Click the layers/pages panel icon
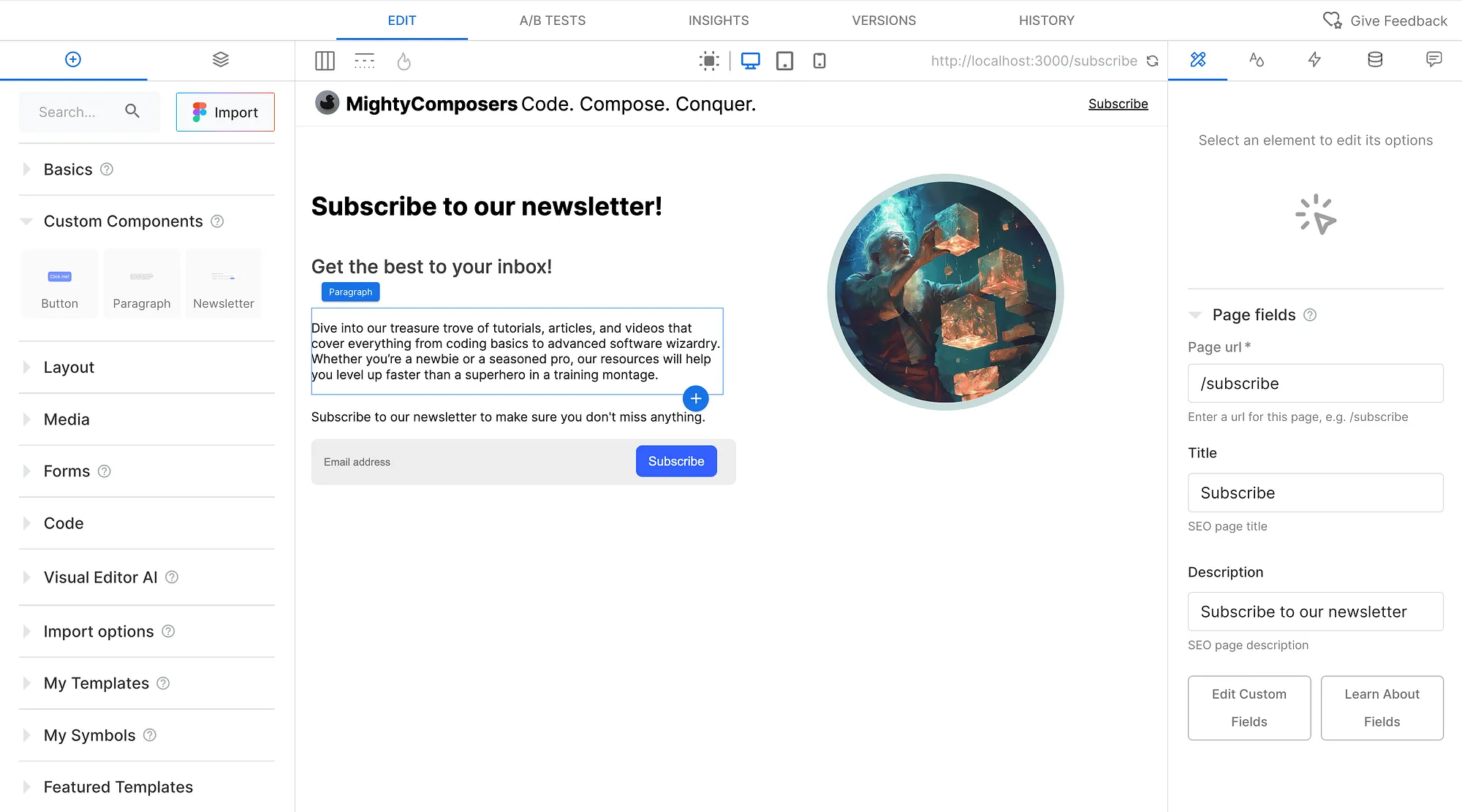The image size is (1462, 812). pos(220,59)
